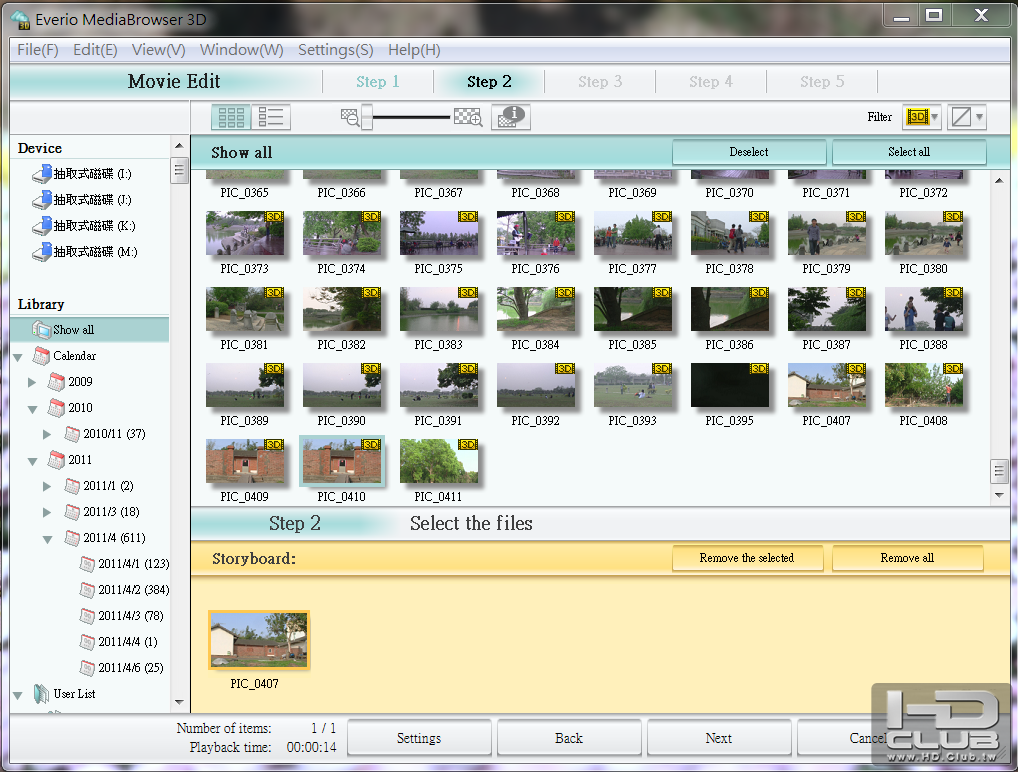Image resolution: width=1018 pixels, height=772 pixels.
Task: Open the Settings(S) menu
Action: point(335,50)
